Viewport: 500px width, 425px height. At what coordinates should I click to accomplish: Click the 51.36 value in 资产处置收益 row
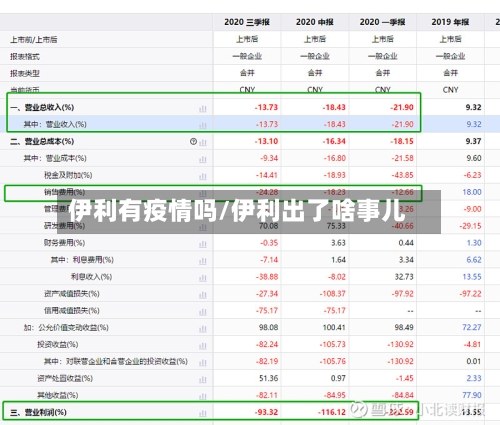pos(269,379)
